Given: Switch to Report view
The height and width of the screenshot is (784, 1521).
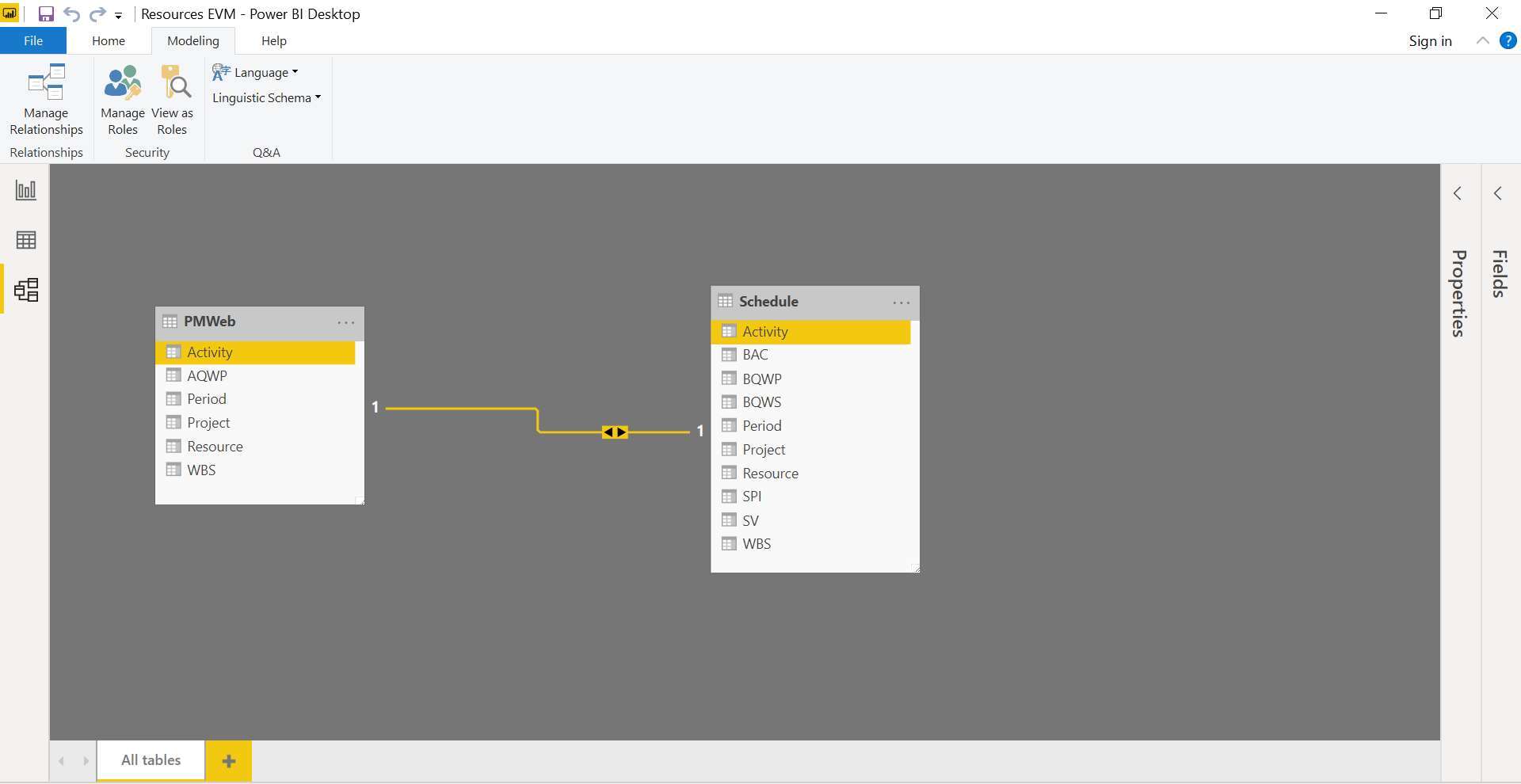Looking at the screenshot, I should click(26, 190).
